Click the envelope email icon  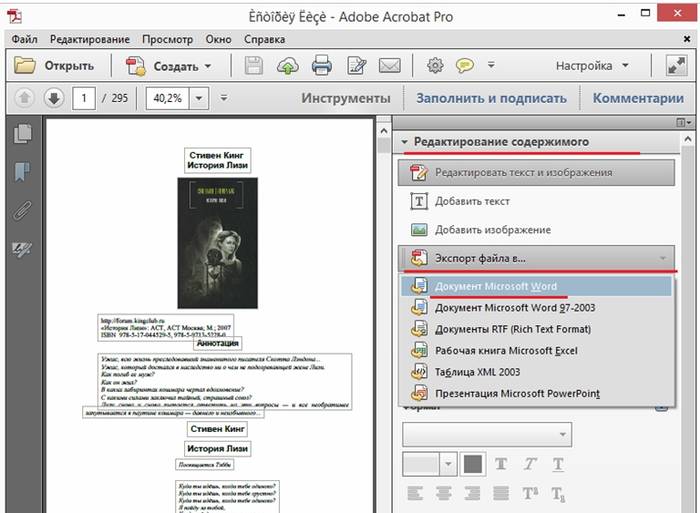coord(389,66)
